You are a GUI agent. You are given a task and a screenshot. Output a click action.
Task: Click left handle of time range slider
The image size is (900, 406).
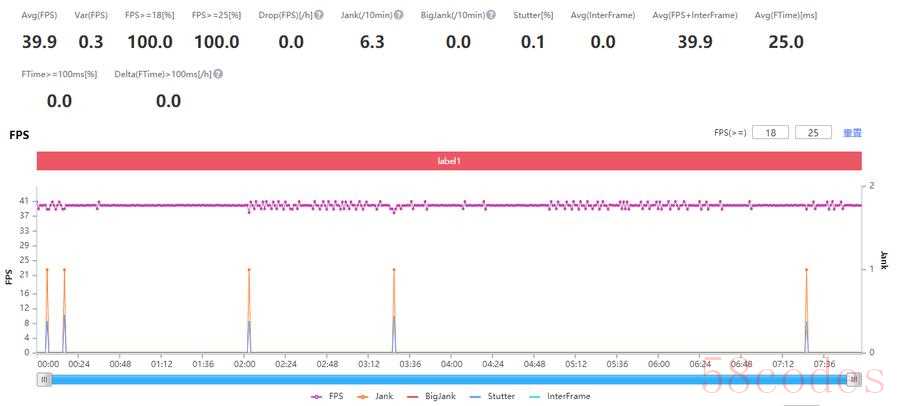[x=44, y=379]
